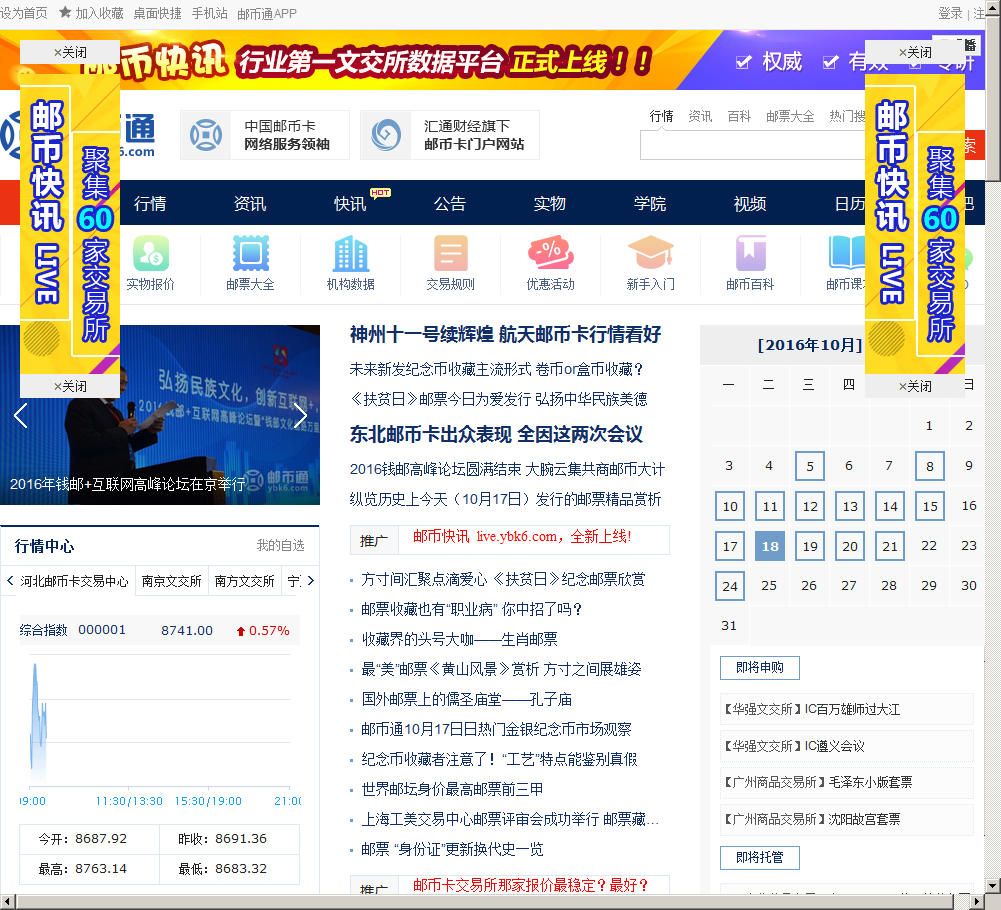
Task: Click the top banner 邮币快讯 advertisement
Action: pyautogui.click(x=492, y=61)
